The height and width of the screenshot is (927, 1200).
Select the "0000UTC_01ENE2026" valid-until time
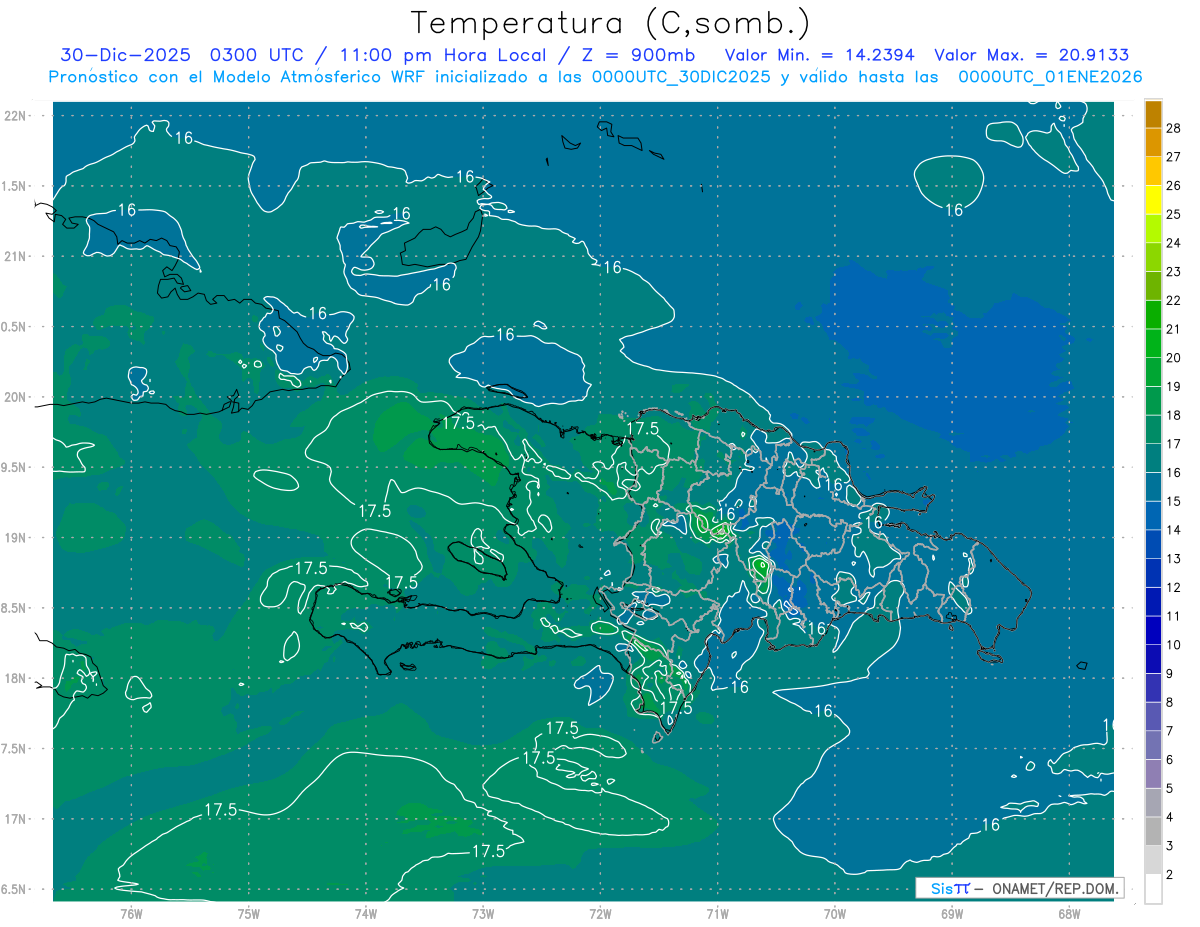(1050, 77)
